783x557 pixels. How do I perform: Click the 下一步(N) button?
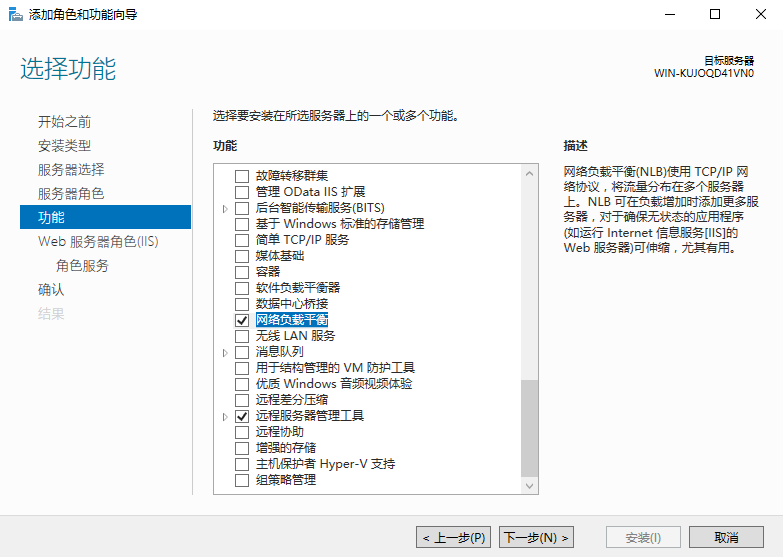536,537
